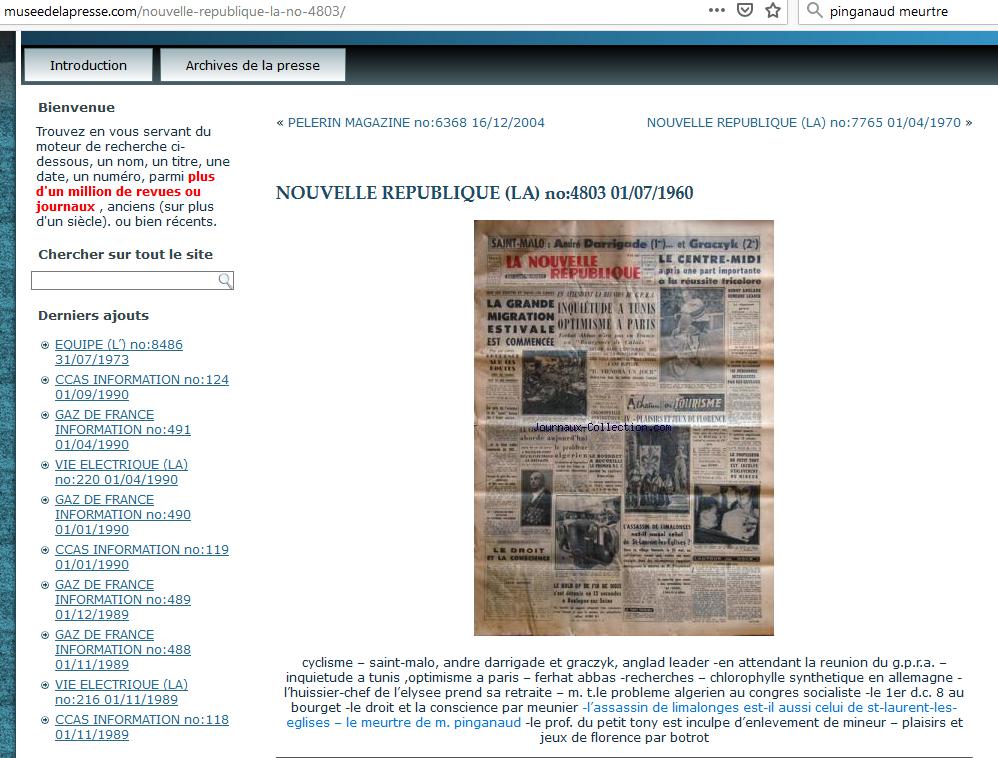Click the Pocket save icon in address bar
998x758 pixels.
tap(745, 10)
